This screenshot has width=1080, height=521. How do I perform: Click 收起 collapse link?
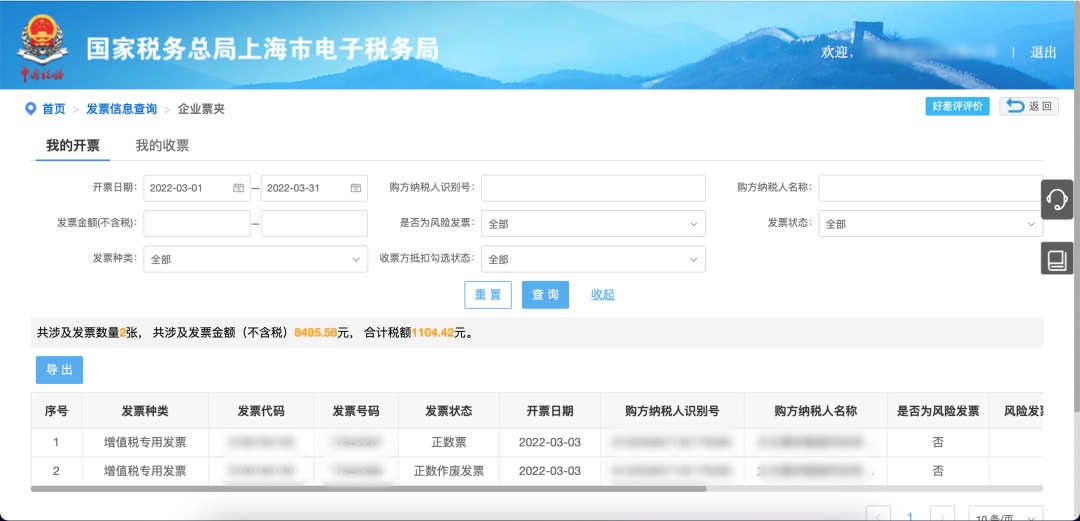[x=602, y=295]
